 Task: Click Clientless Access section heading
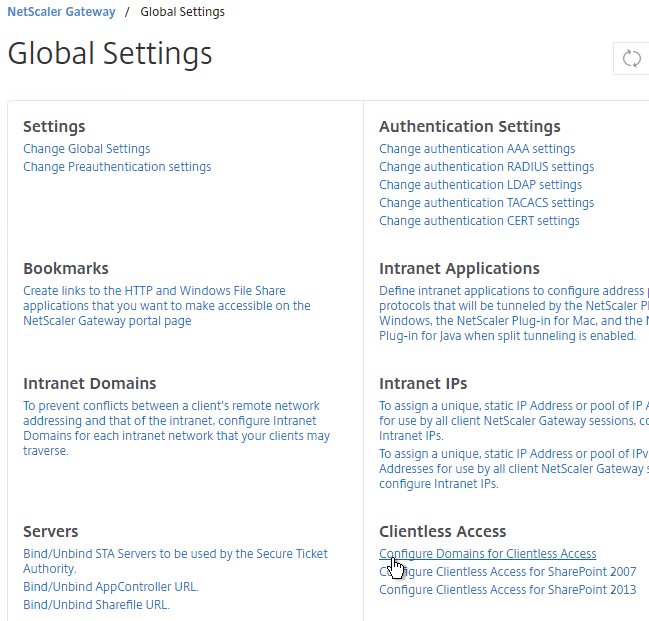pyautogui.click(x=442, y=531)
